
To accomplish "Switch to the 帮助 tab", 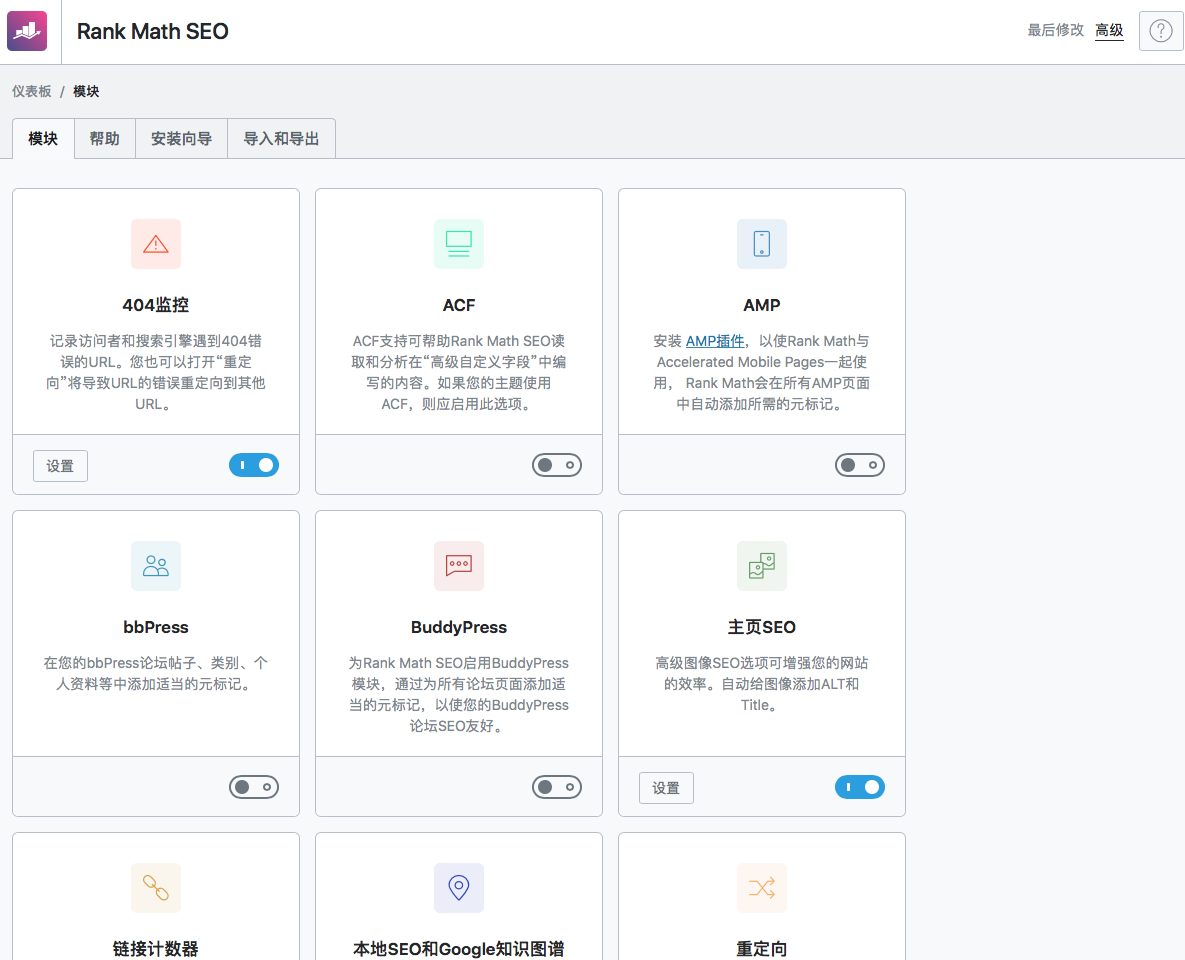I will click(105, 139).
